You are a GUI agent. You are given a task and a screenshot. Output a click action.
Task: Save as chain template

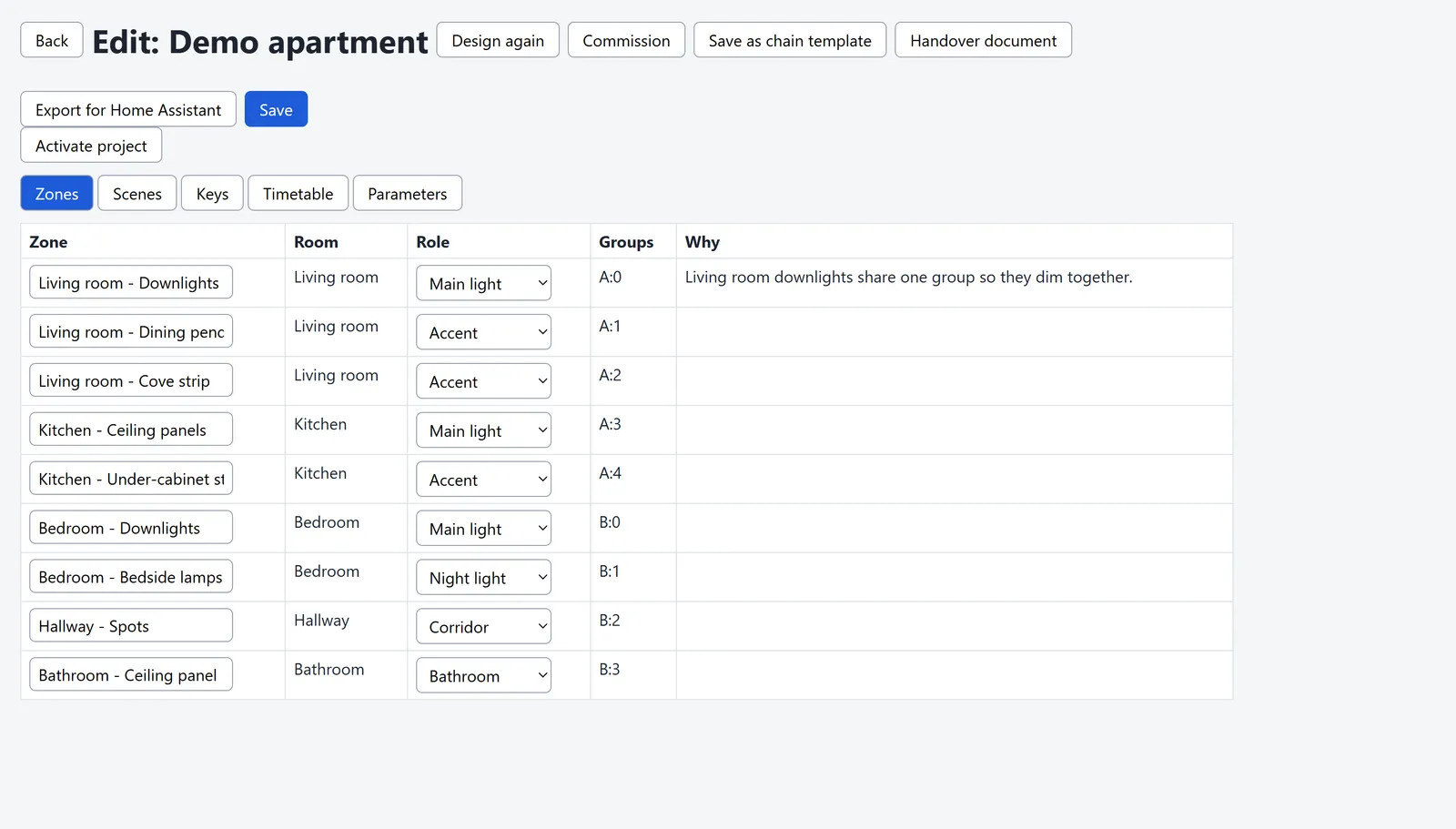[x=790, y=40]
